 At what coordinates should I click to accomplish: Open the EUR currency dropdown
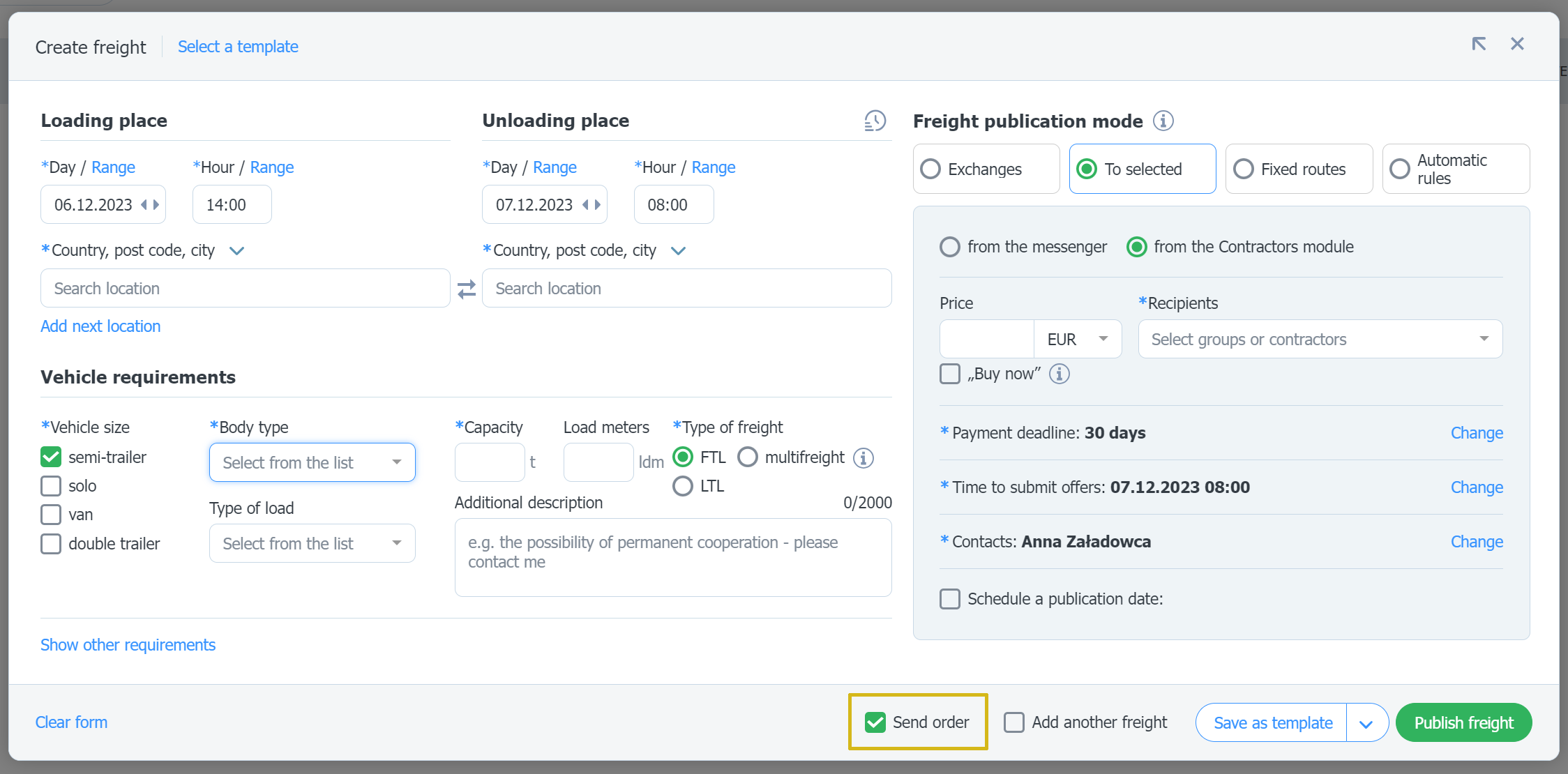(1077, 340)
